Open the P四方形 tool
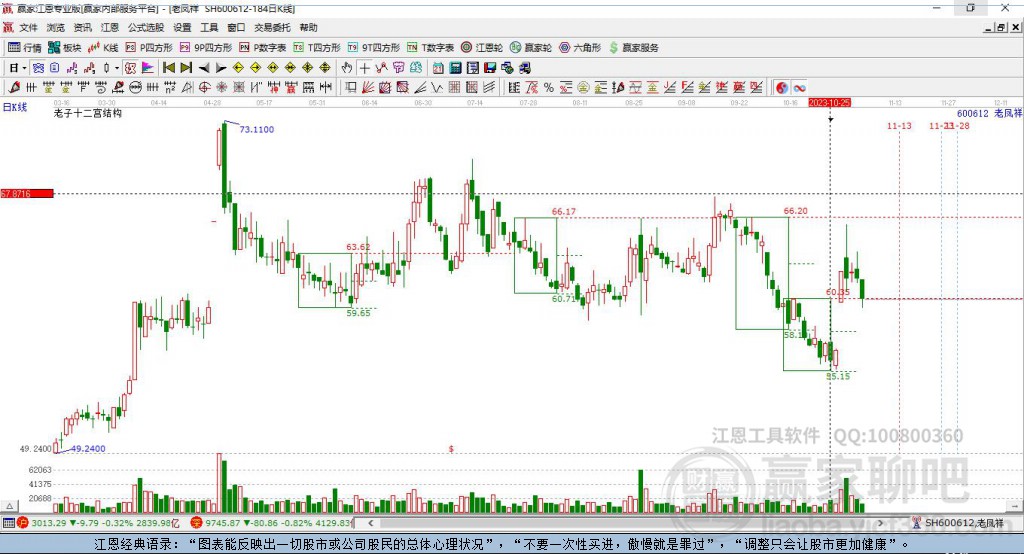The width and height of the screenshot is (1024, 554). [x=149, y=48]
